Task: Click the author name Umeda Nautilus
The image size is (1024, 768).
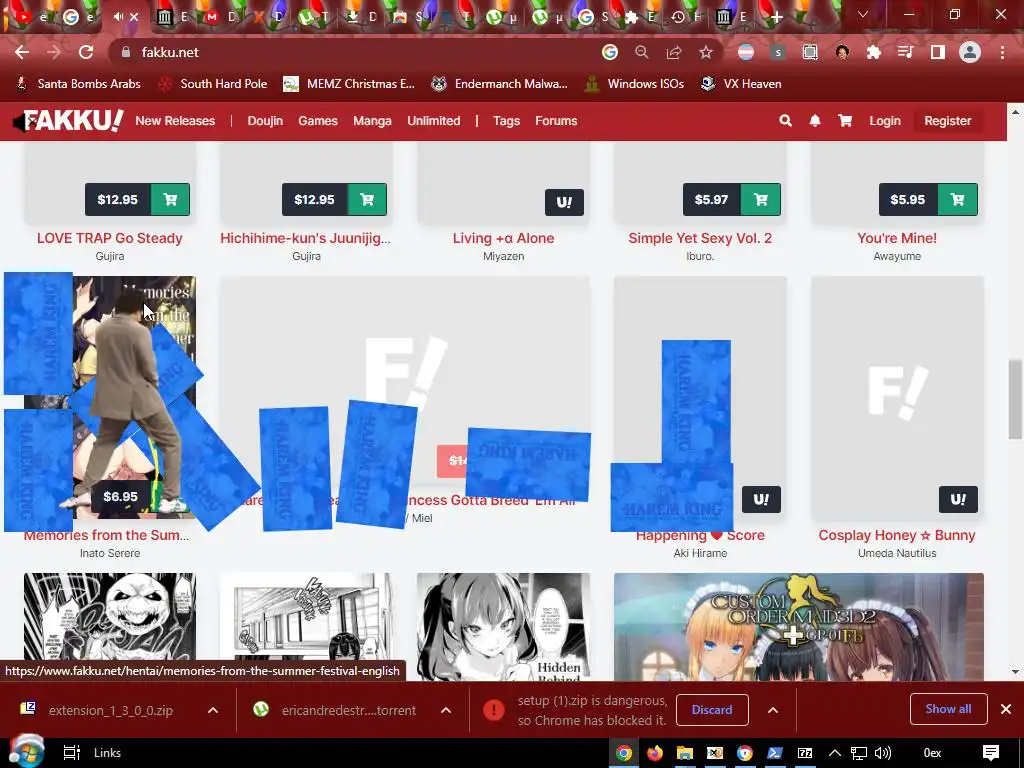Action: pos(897,553)
